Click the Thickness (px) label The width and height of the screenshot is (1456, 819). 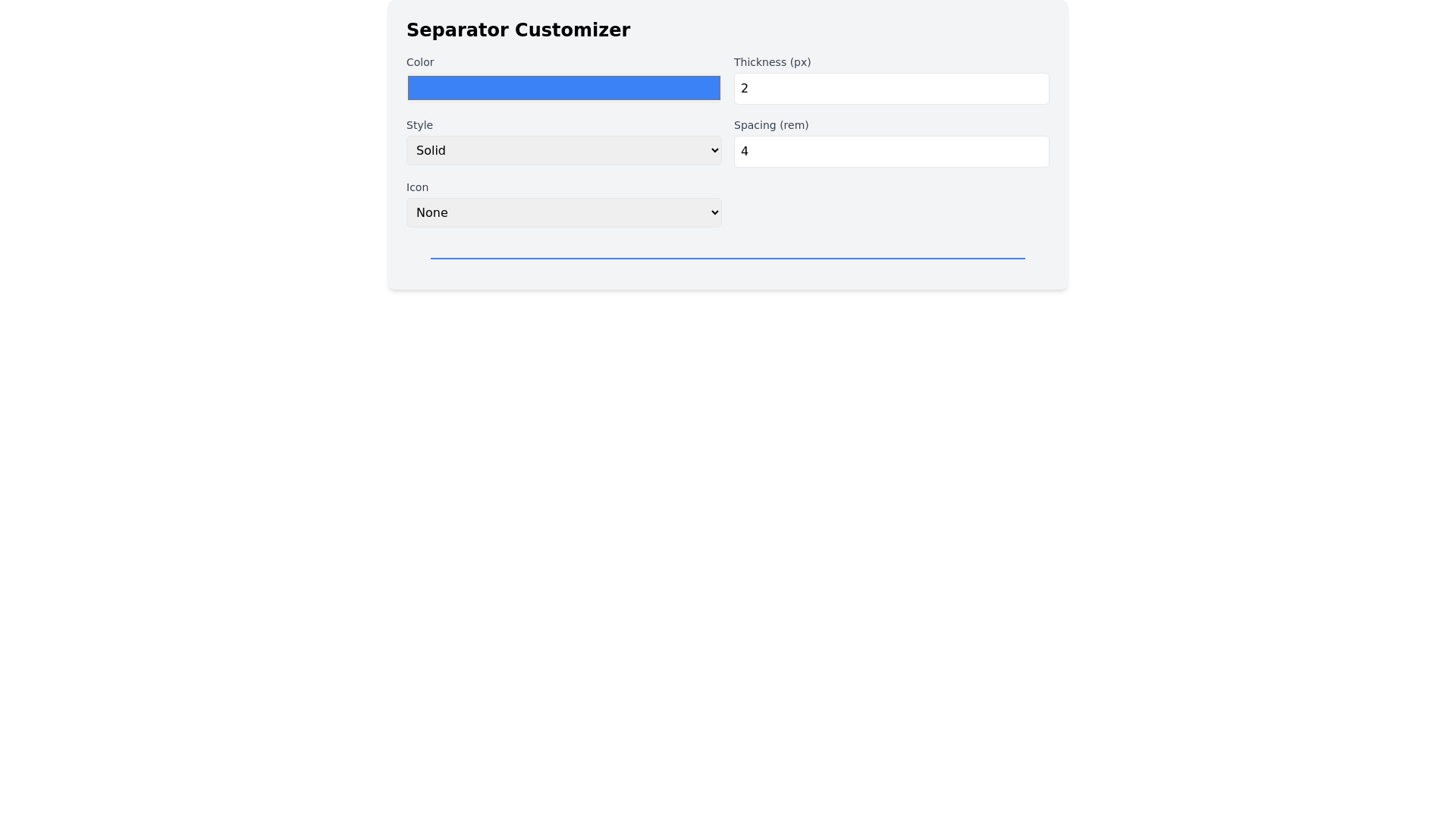pyautogui.click(x=772, y=62)
